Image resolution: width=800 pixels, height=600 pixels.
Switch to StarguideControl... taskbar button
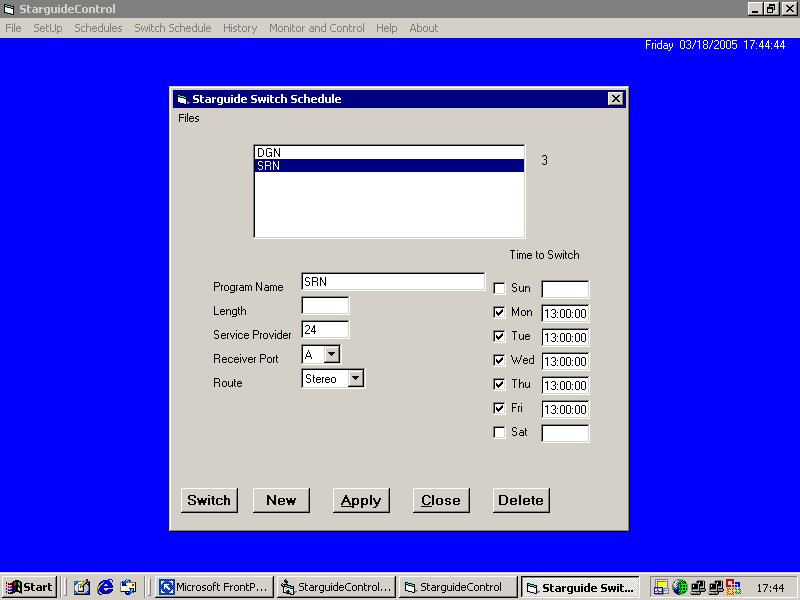point(336,587)
